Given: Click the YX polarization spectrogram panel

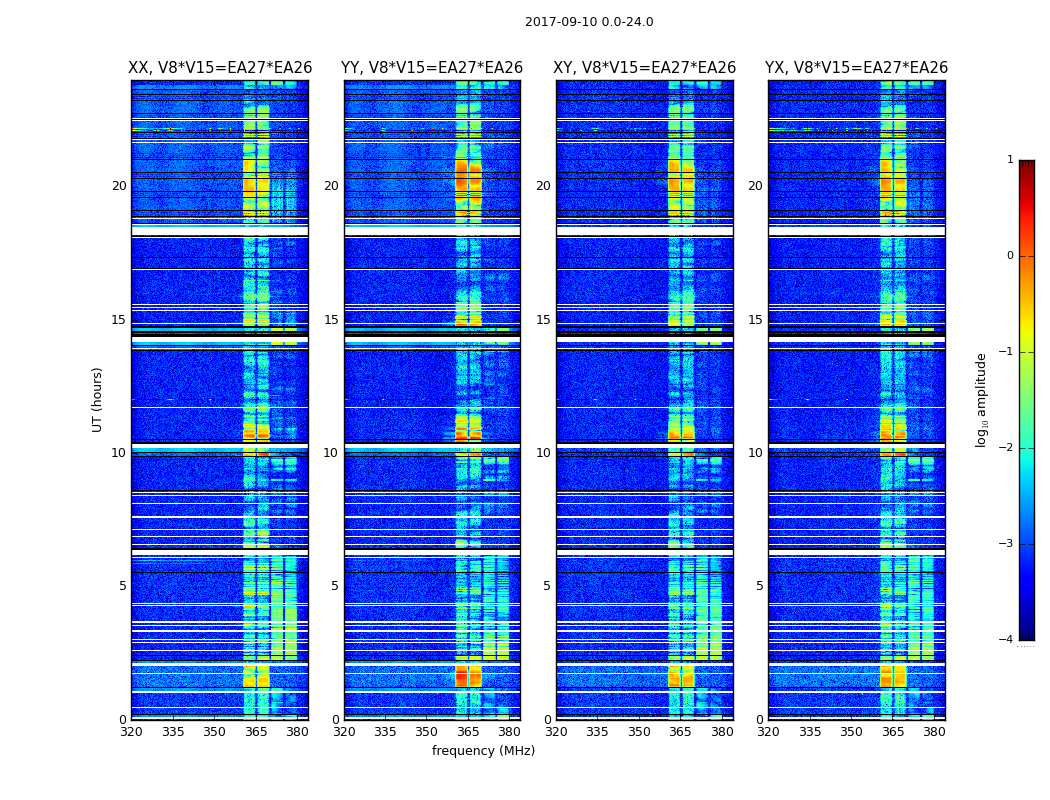Looking at the screenshot, I should 856,400.
